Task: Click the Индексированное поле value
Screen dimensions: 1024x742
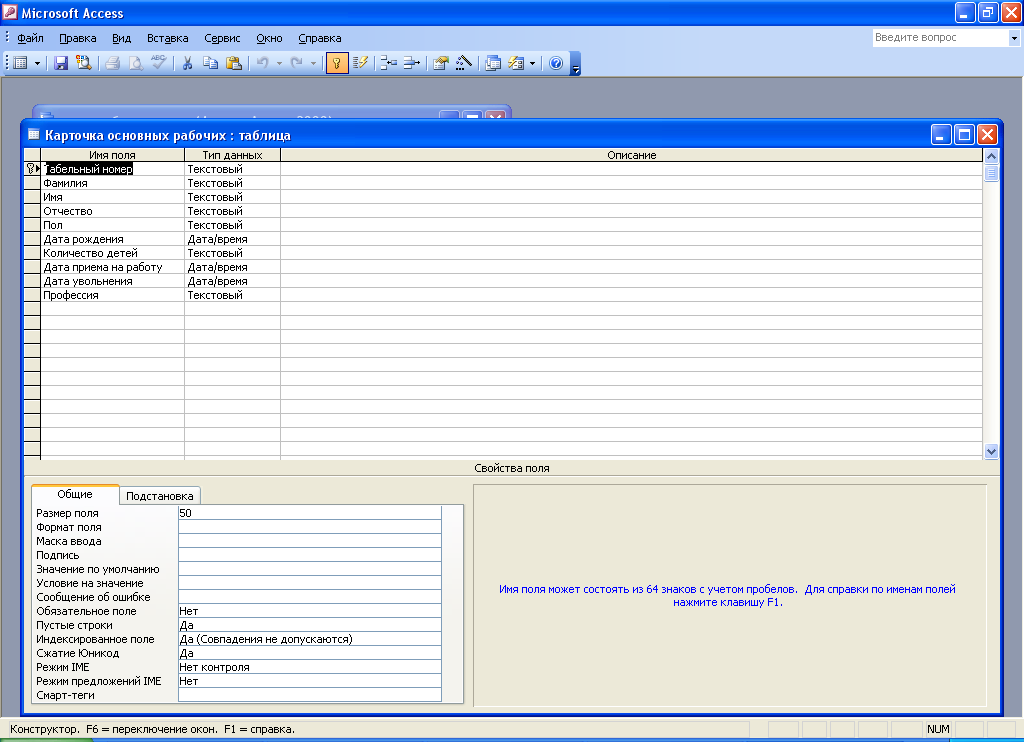Action: 310,639
